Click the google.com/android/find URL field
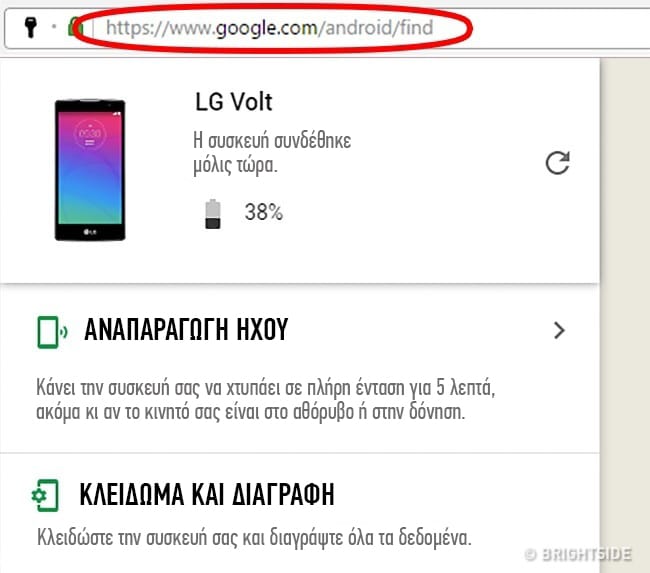The width and height of the screenshot is (650, 573). tap(269, 28)
